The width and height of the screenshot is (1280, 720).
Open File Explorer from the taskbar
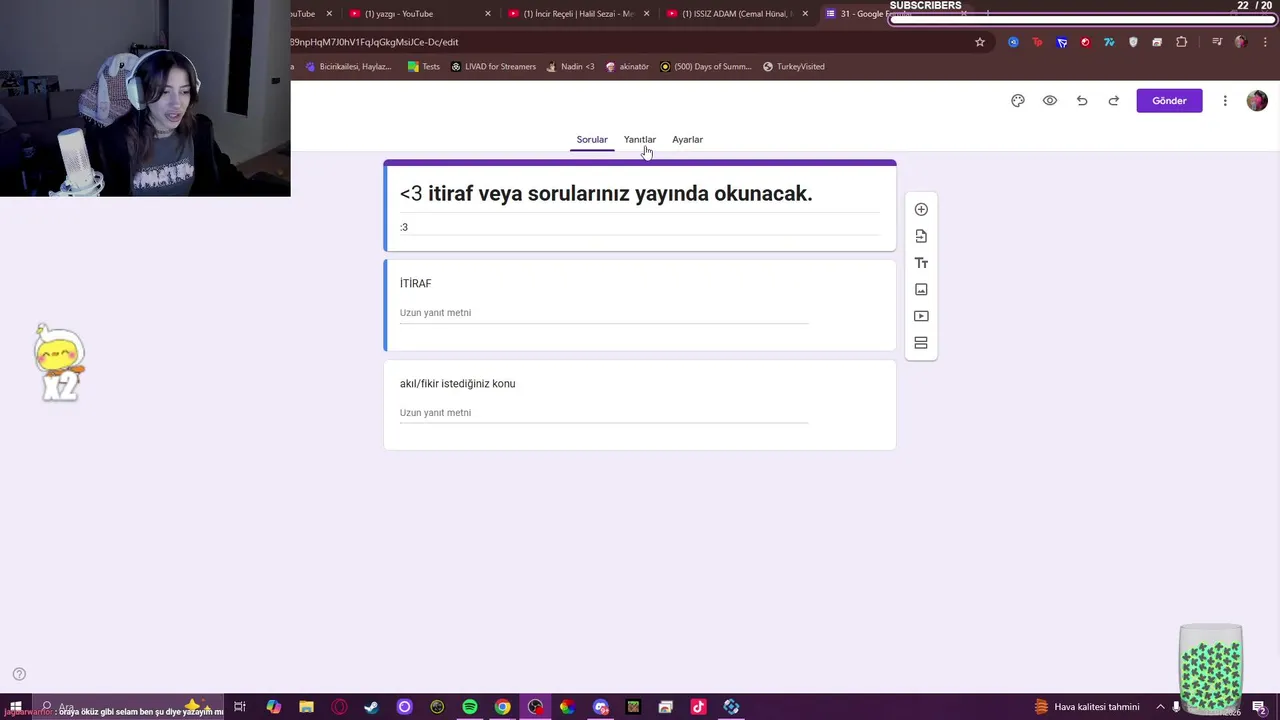tap(306, 707)
